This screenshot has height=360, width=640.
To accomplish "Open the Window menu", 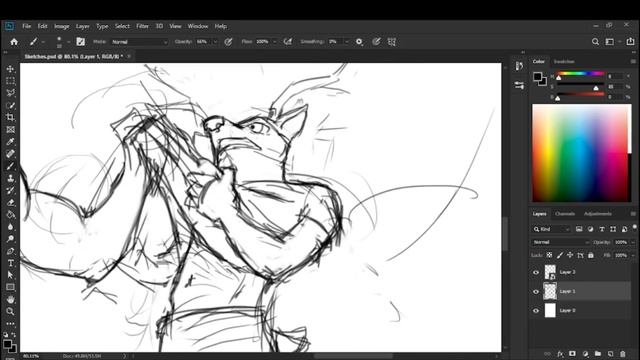I will point(198,26).
